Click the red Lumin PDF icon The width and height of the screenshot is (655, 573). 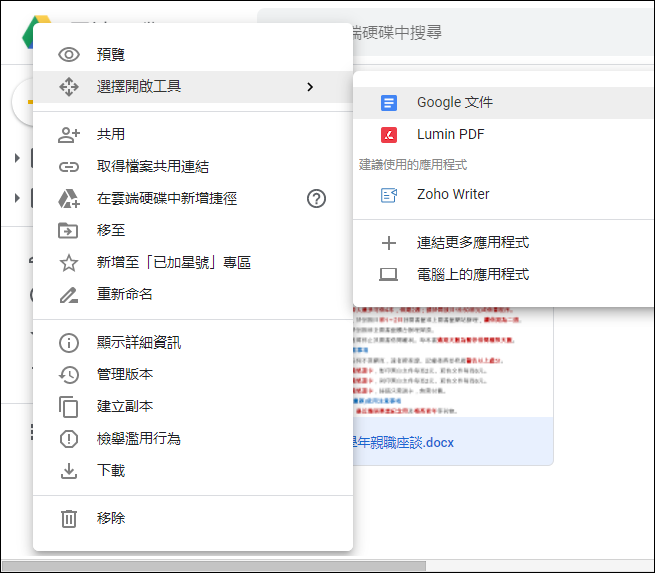(x=388, y=135)
